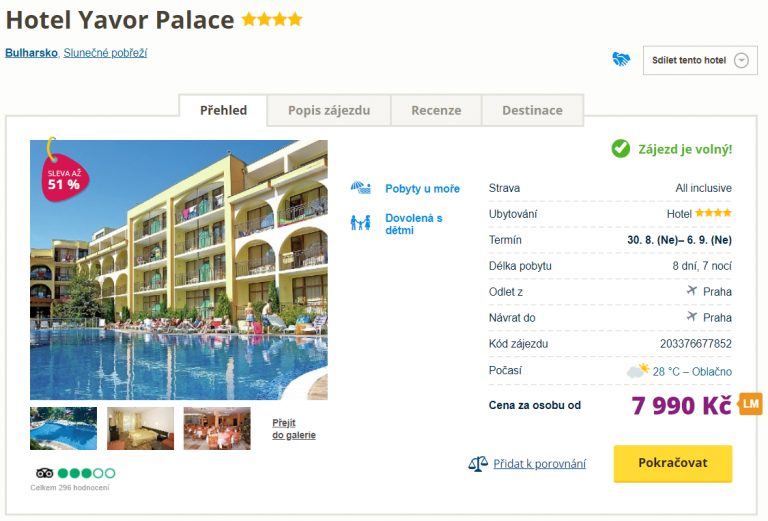Open the restaurant thumbnail photo
Screen dimensions: 768x521
coord(217,428)
